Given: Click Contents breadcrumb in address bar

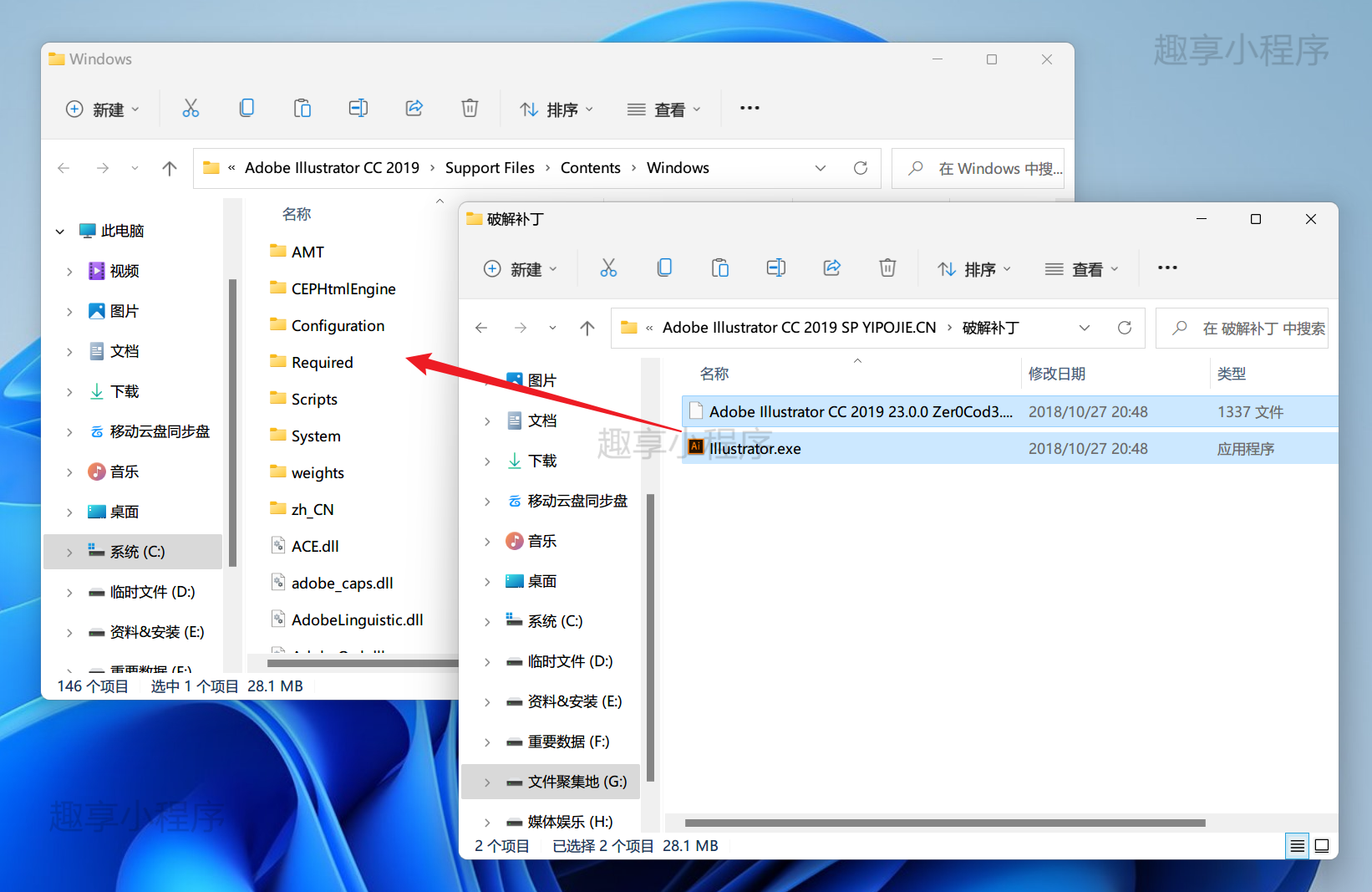Looking at the screenshot, I should 591,168.
